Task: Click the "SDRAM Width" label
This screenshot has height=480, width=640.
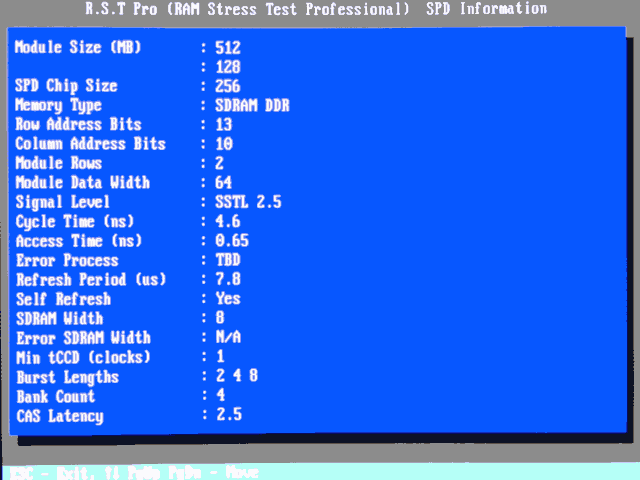Action: click(x=60, y=319)
